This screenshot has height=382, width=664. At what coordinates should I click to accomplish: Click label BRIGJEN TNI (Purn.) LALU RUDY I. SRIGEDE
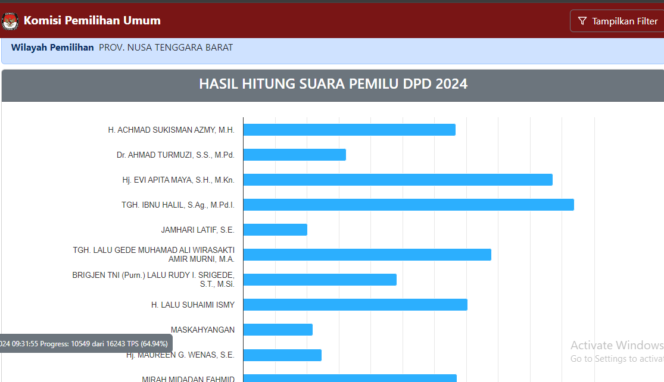(x=153, y=280)
